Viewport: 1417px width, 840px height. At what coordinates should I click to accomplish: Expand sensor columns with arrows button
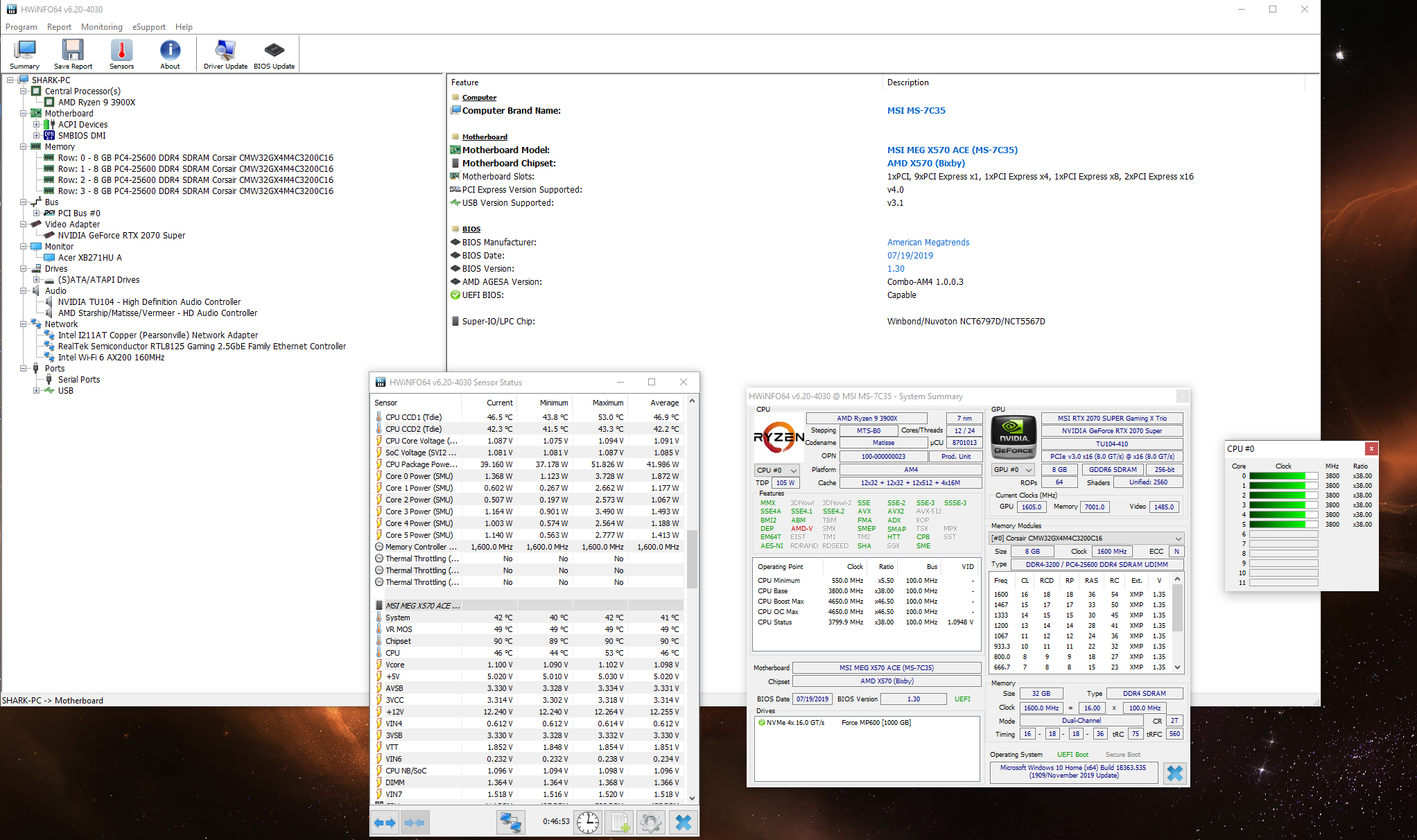(385, 823)
